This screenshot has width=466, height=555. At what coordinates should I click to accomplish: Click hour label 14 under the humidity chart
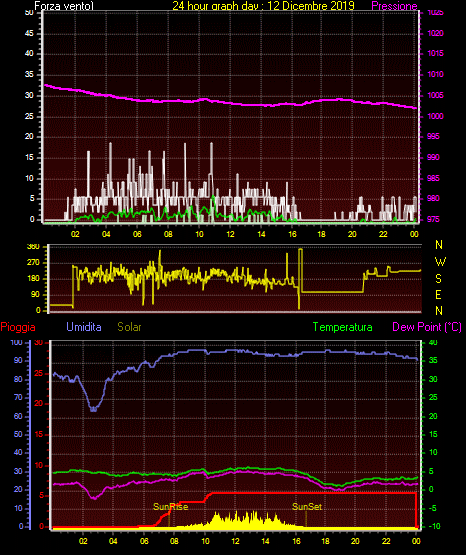point(265,541)
